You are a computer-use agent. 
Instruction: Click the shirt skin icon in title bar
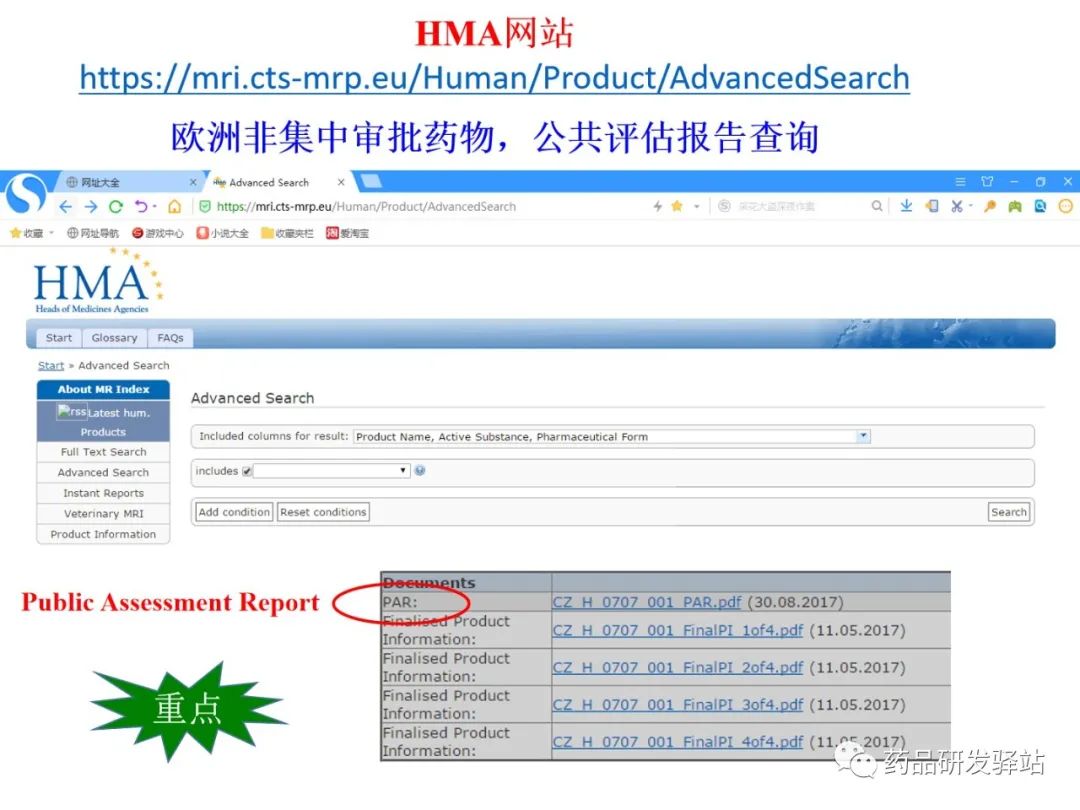coord(987,182)
